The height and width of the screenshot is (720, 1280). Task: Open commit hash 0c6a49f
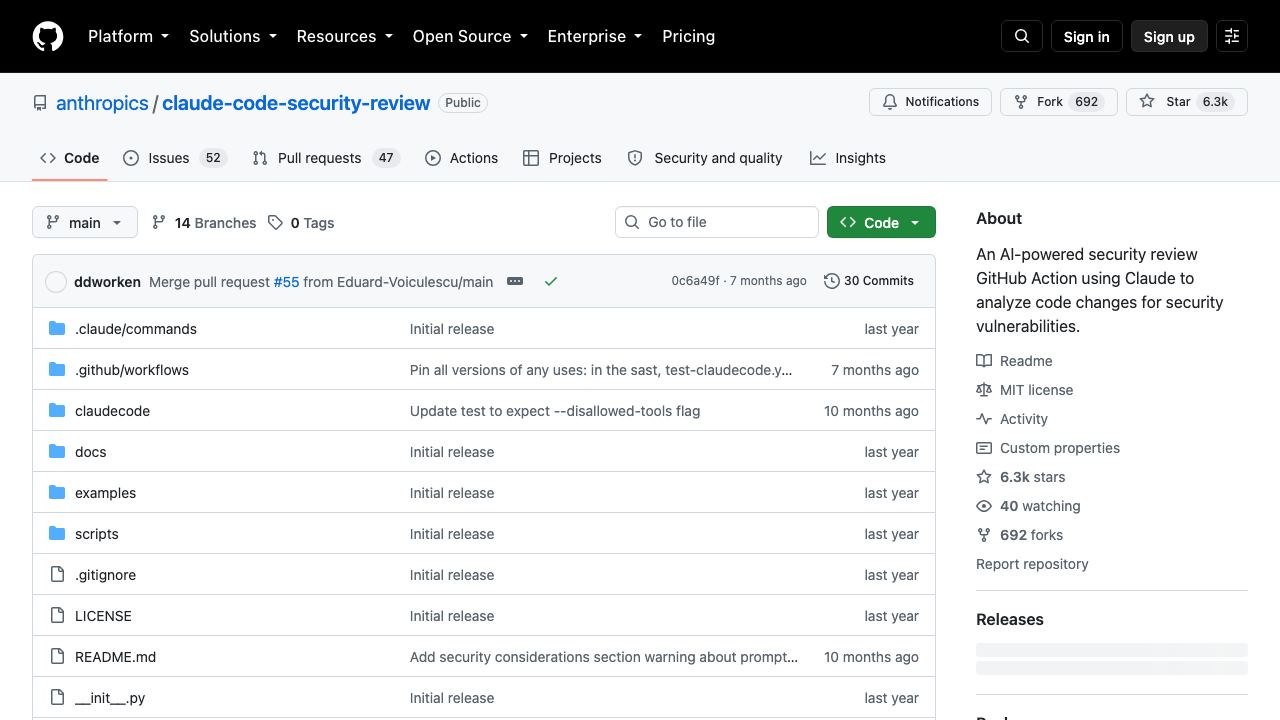[x=695, y=281]
